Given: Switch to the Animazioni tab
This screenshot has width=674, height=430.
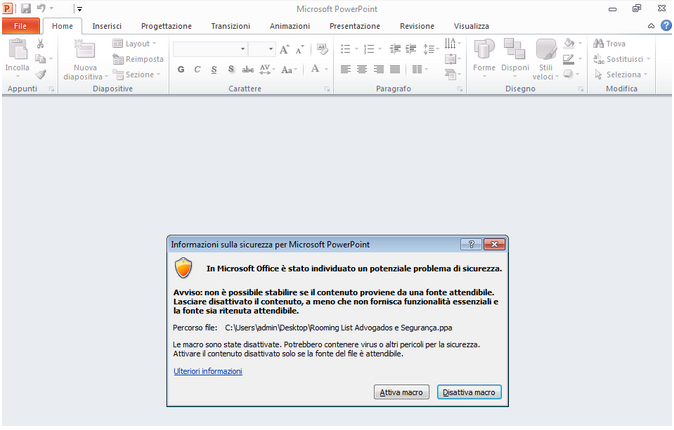Looking at the screenshot, I should click(x=290, y=26).
